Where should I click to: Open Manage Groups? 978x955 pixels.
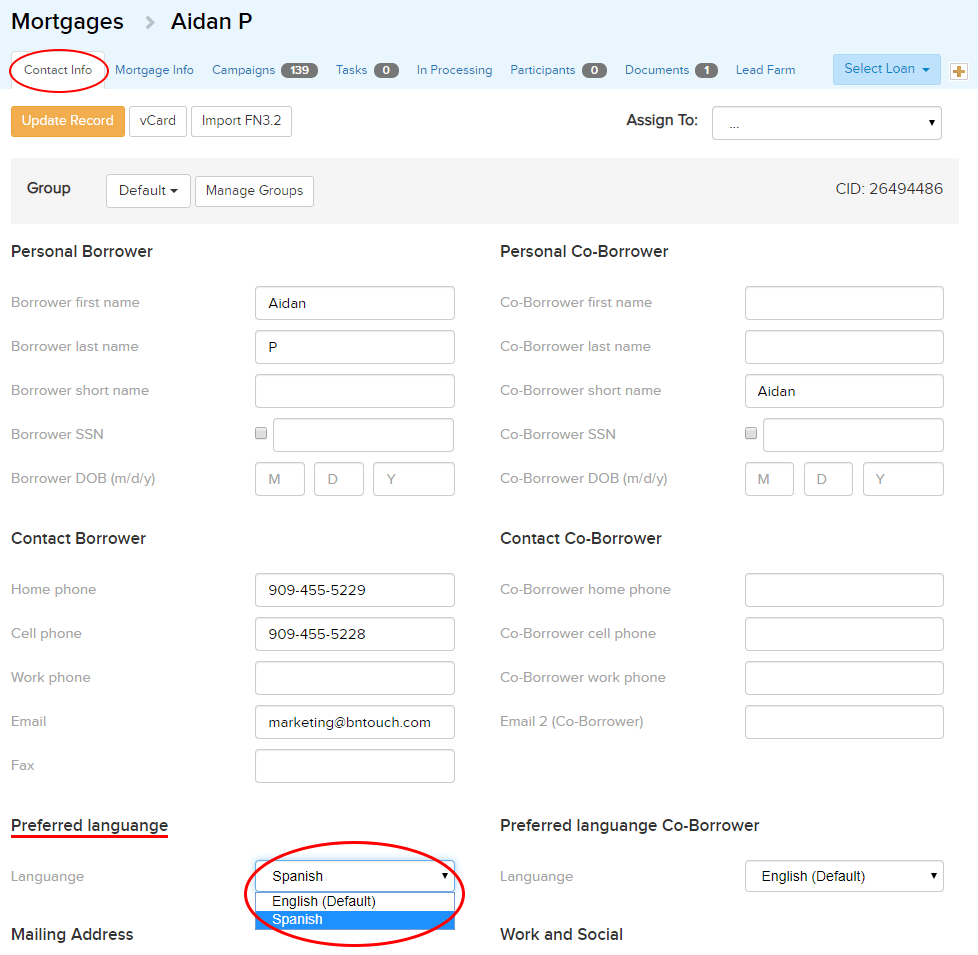point(254,191)
